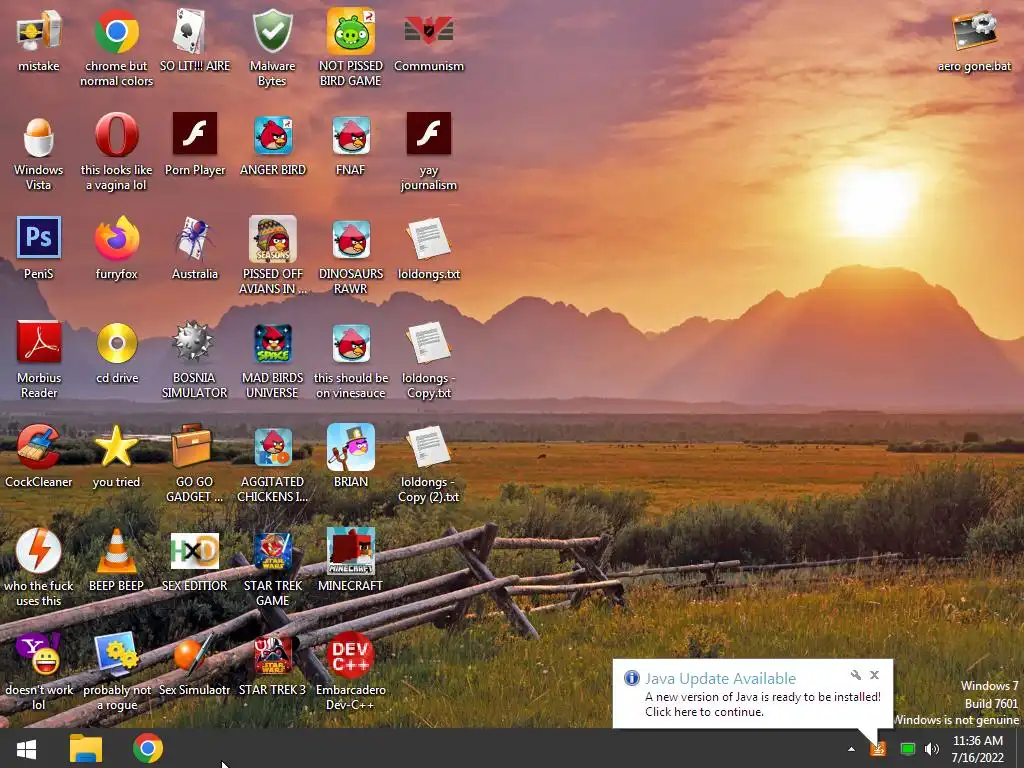Select 'loldongs - Copy (2).txt' file
This screenshot has height=768, width=1024.
click(428, 447)
